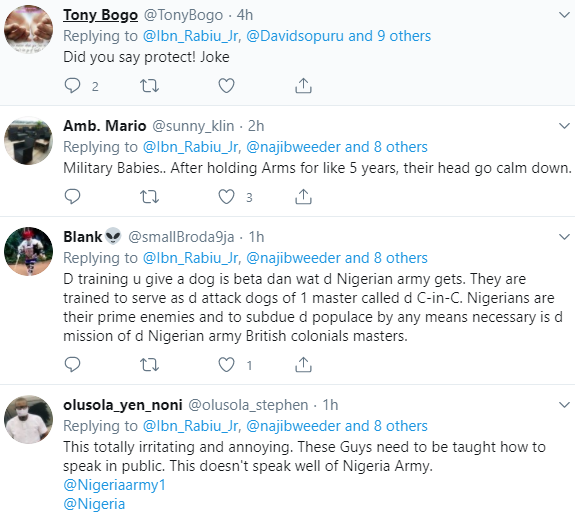The width and height of the screenshot is (575, 514).
Task: Like Tony Bogo's 'Did you say protect' tweet
Action: tap(226, 86)
